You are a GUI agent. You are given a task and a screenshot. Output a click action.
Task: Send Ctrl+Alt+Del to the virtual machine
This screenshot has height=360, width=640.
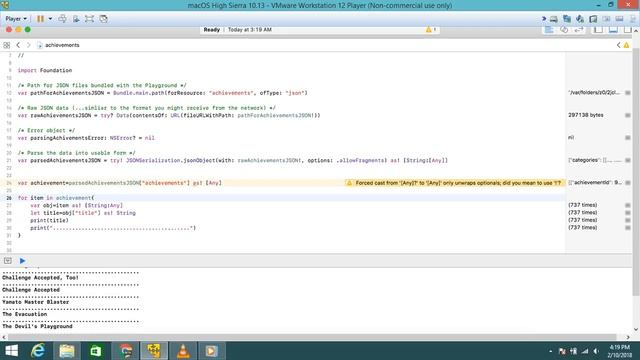tap(62, 19)
